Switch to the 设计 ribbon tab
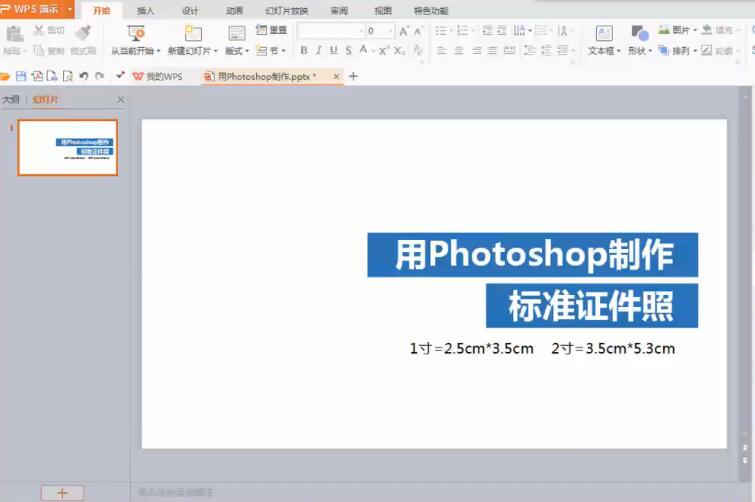 (190, 10)
